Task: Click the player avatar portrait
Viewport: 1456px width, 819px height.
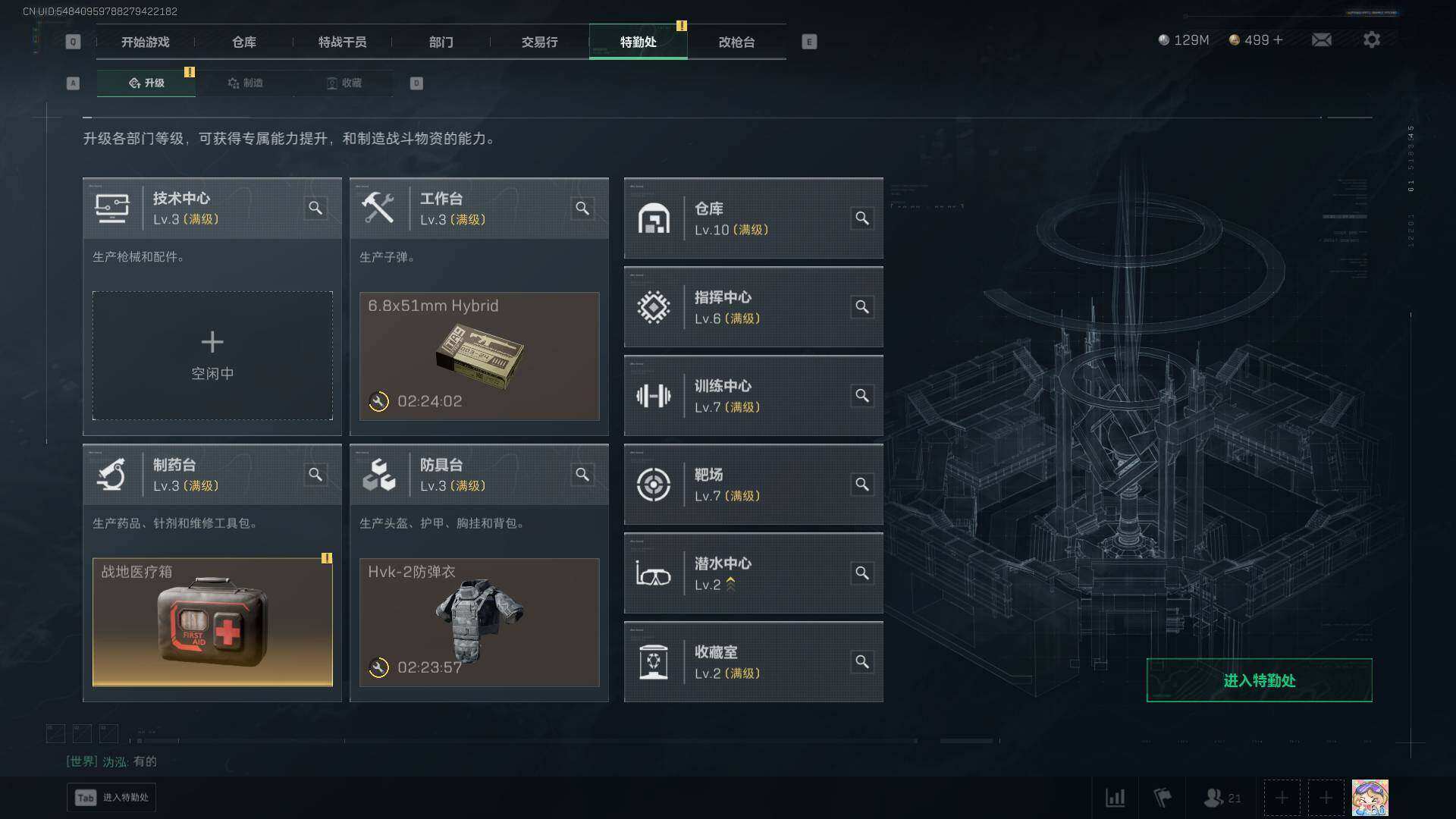Action: tap(1370, 798)
